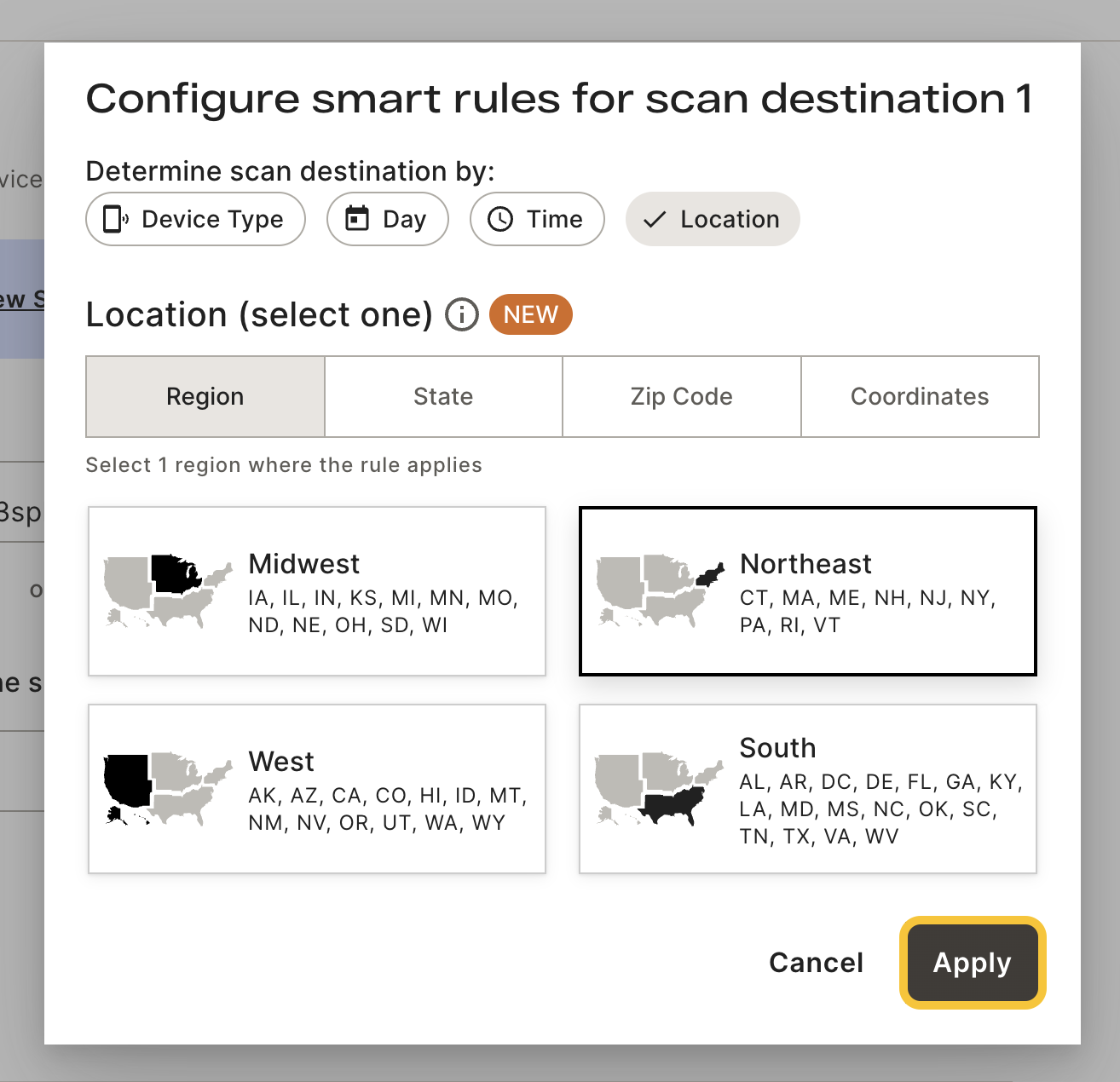This screenshot has width=1120, height=1082.
Task: Click the clock icon in Time chip
Action: click(500, 219)
